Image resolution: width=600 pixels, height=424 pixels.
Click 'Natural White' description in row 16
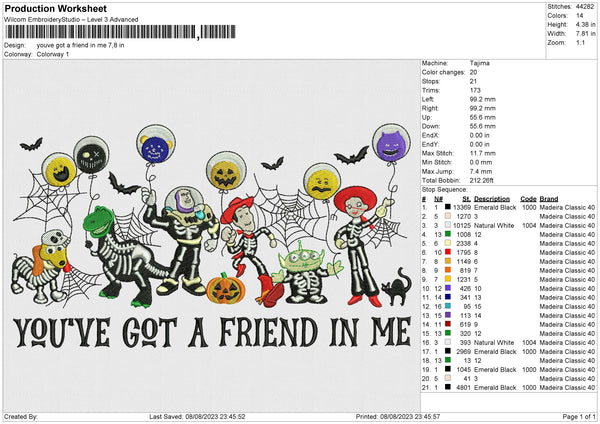(x=494, y=342)
